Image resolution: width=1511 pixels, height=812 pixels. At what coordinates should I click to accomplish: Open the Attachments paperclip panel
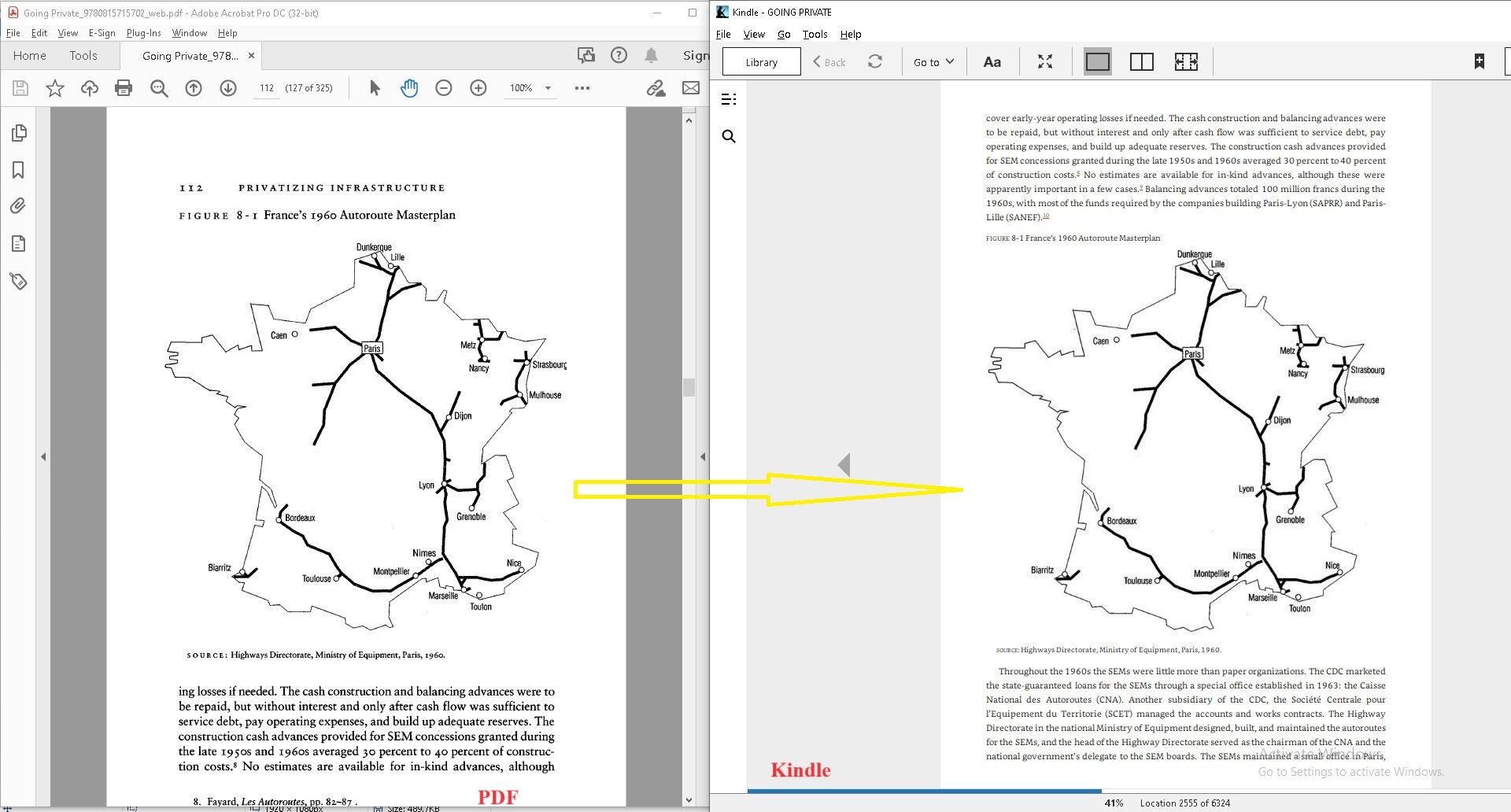[18, 206]
